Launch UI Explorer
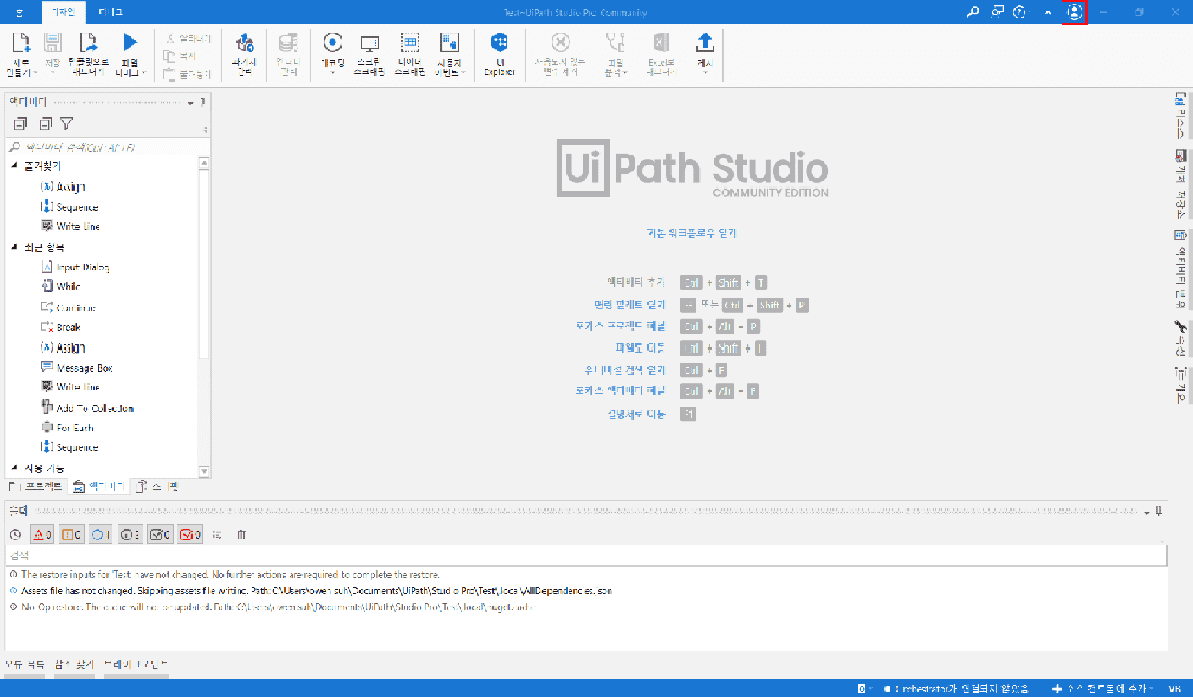The width and height of the screenshot is (1193, 697). point(499,53)
